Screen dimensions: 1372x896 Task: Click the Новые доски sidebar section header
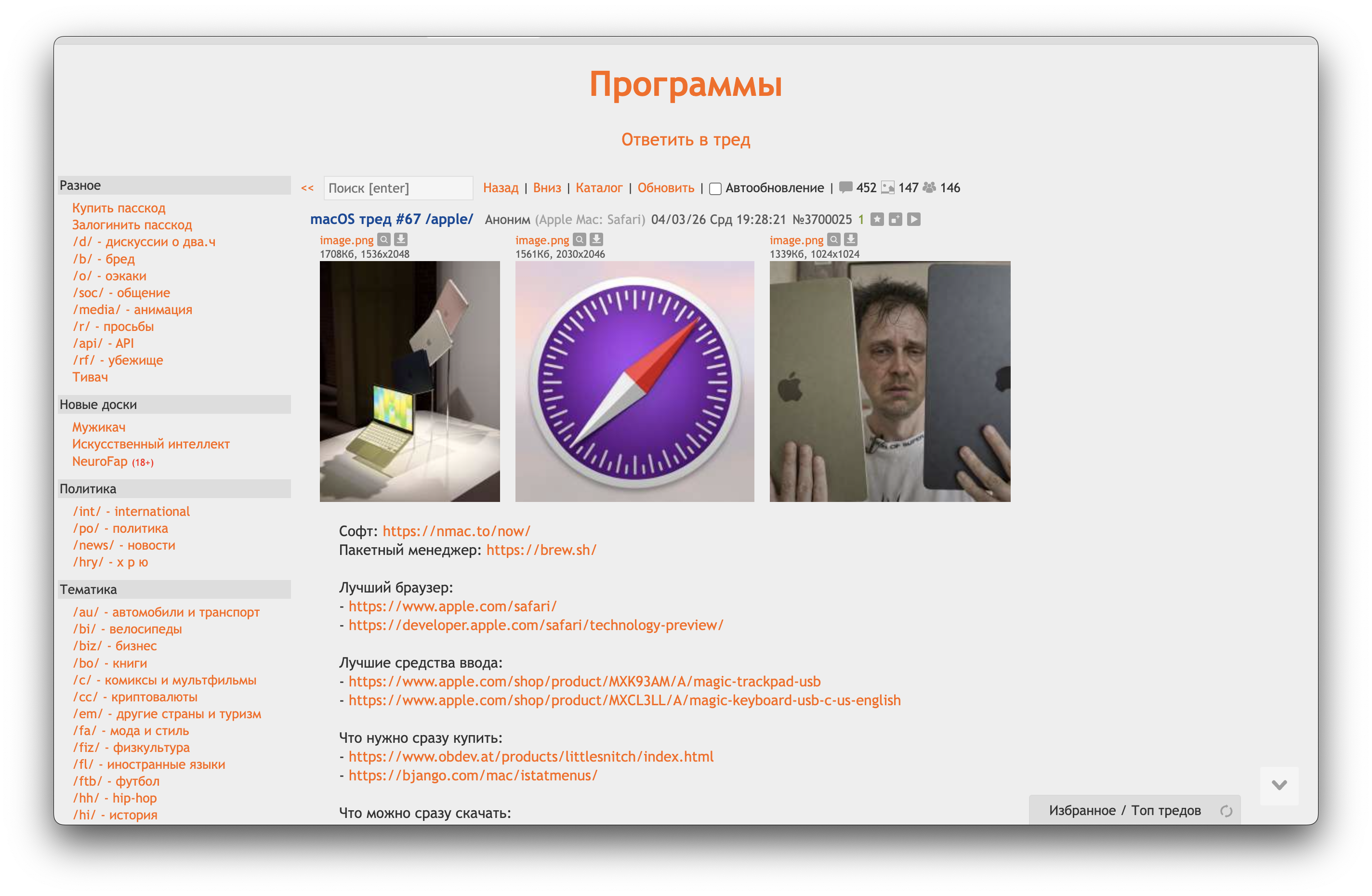[x=175, y=404]
